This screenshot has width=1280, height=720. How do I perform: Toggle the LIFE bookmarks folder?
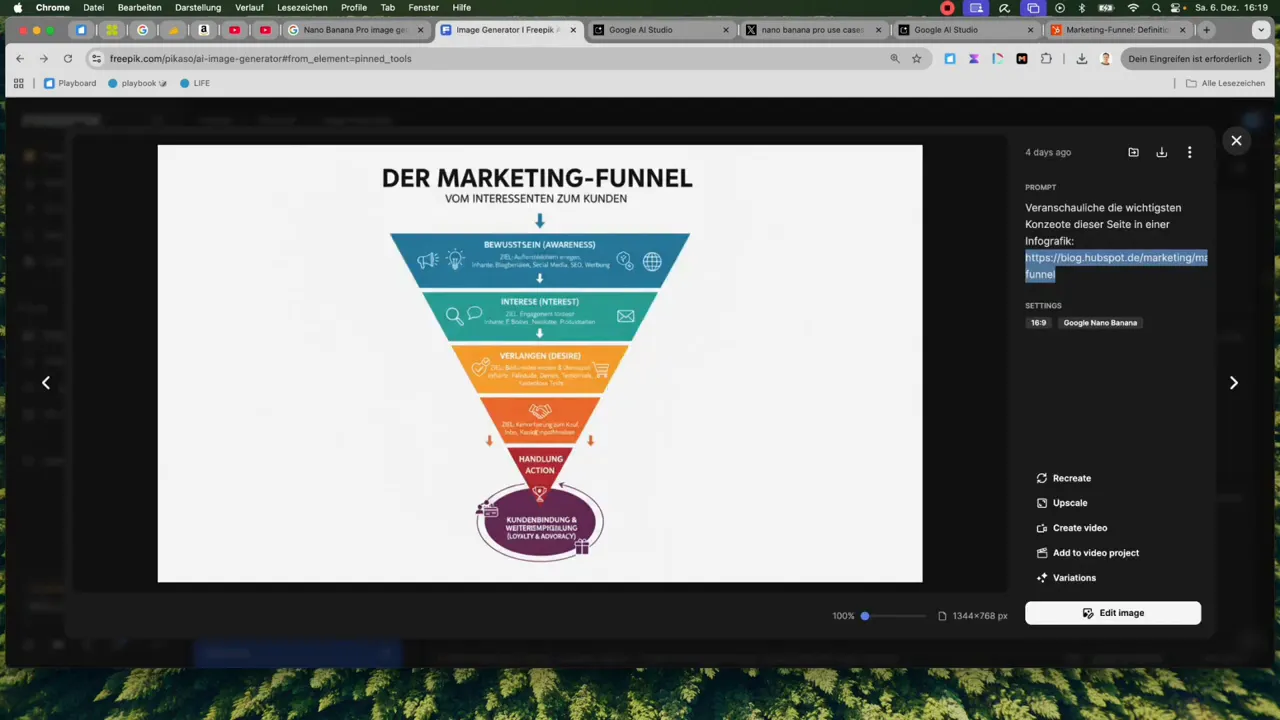tap(195, 83)
